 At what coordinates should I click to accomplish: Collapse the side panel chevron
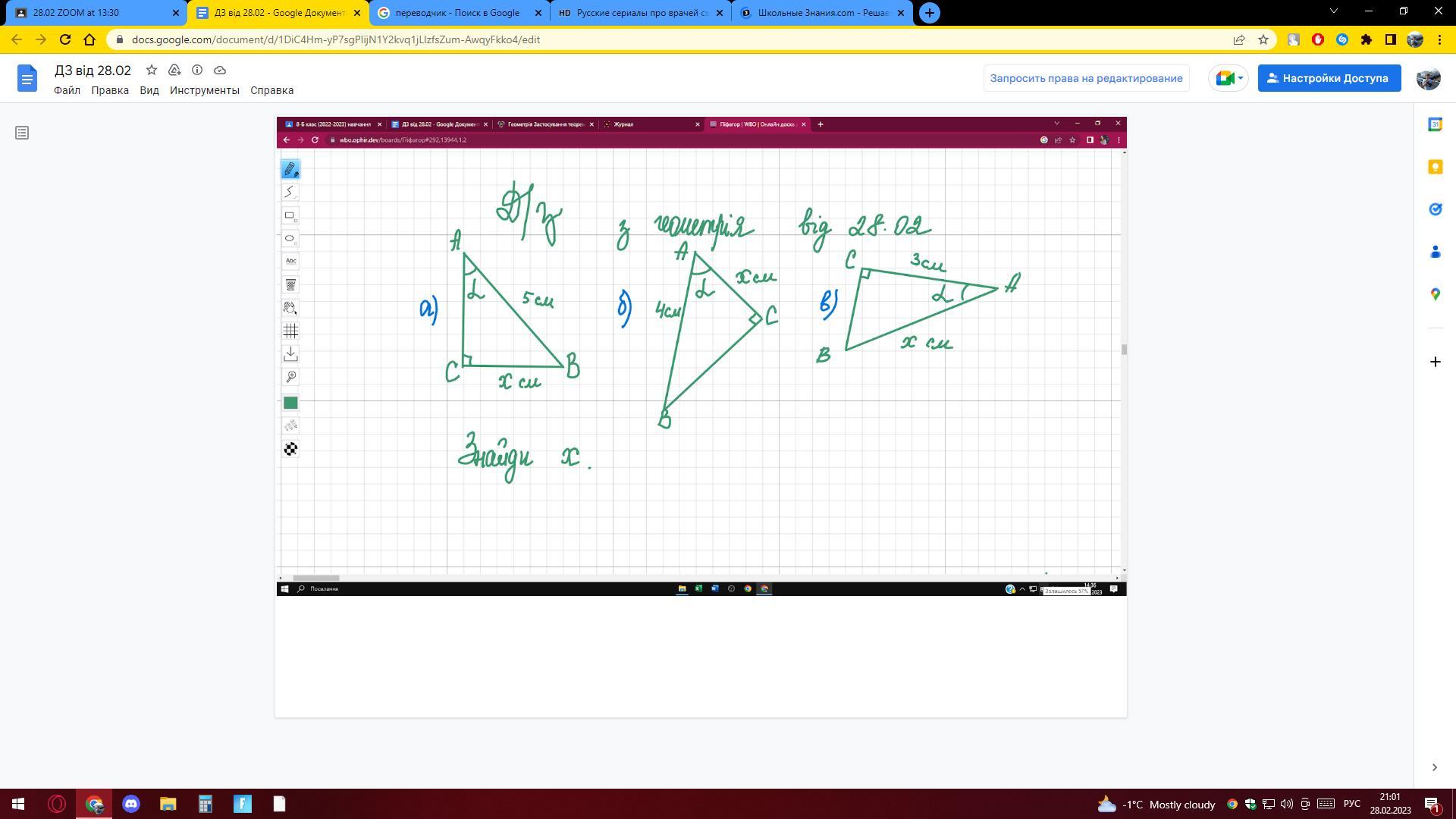(1434, 767)
